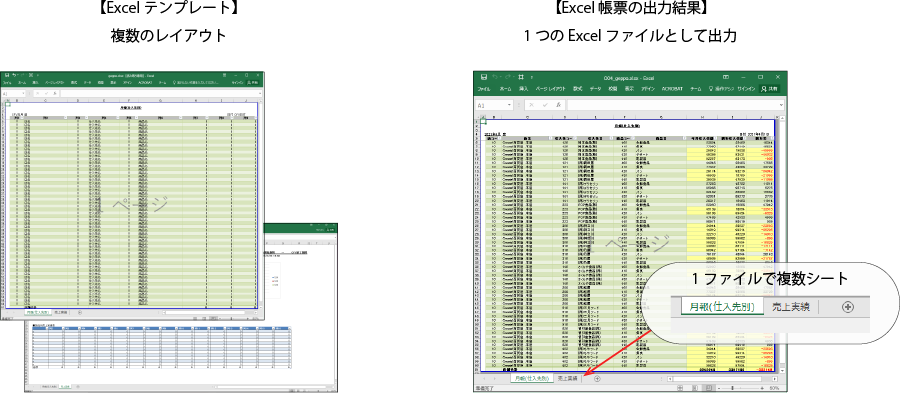Open 数式 tab in output Excel window
This screenshot has height=393, width=900.
[577, 89]
